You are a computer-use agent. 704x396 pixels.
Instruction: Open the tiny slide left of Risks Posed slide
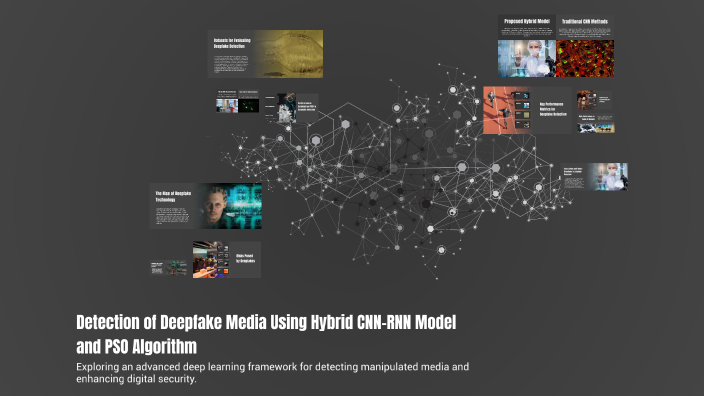click(169, 268)
